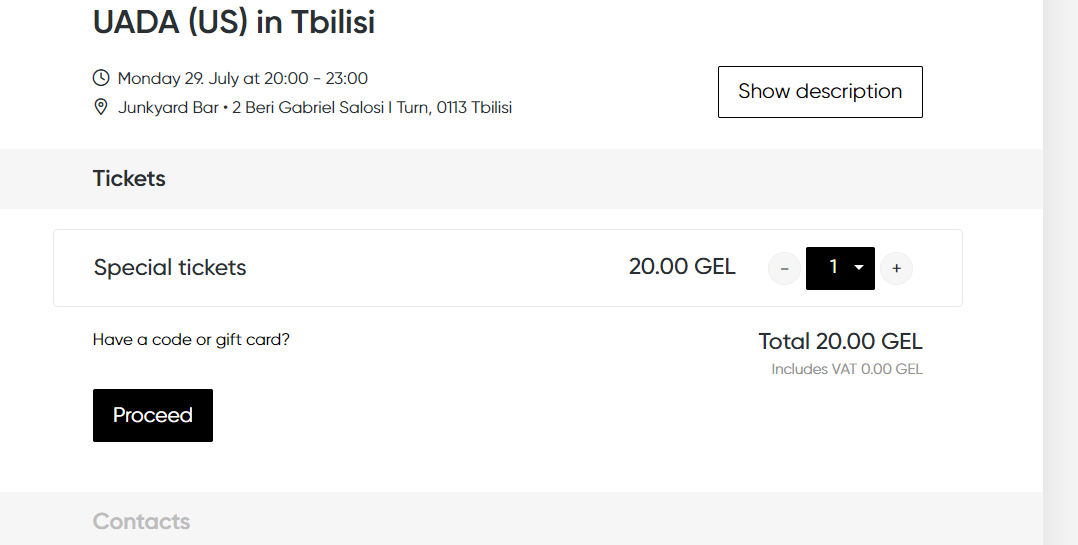
Task: Click the Includes VAT 0.00 GEL note
Action: (847, 369)
